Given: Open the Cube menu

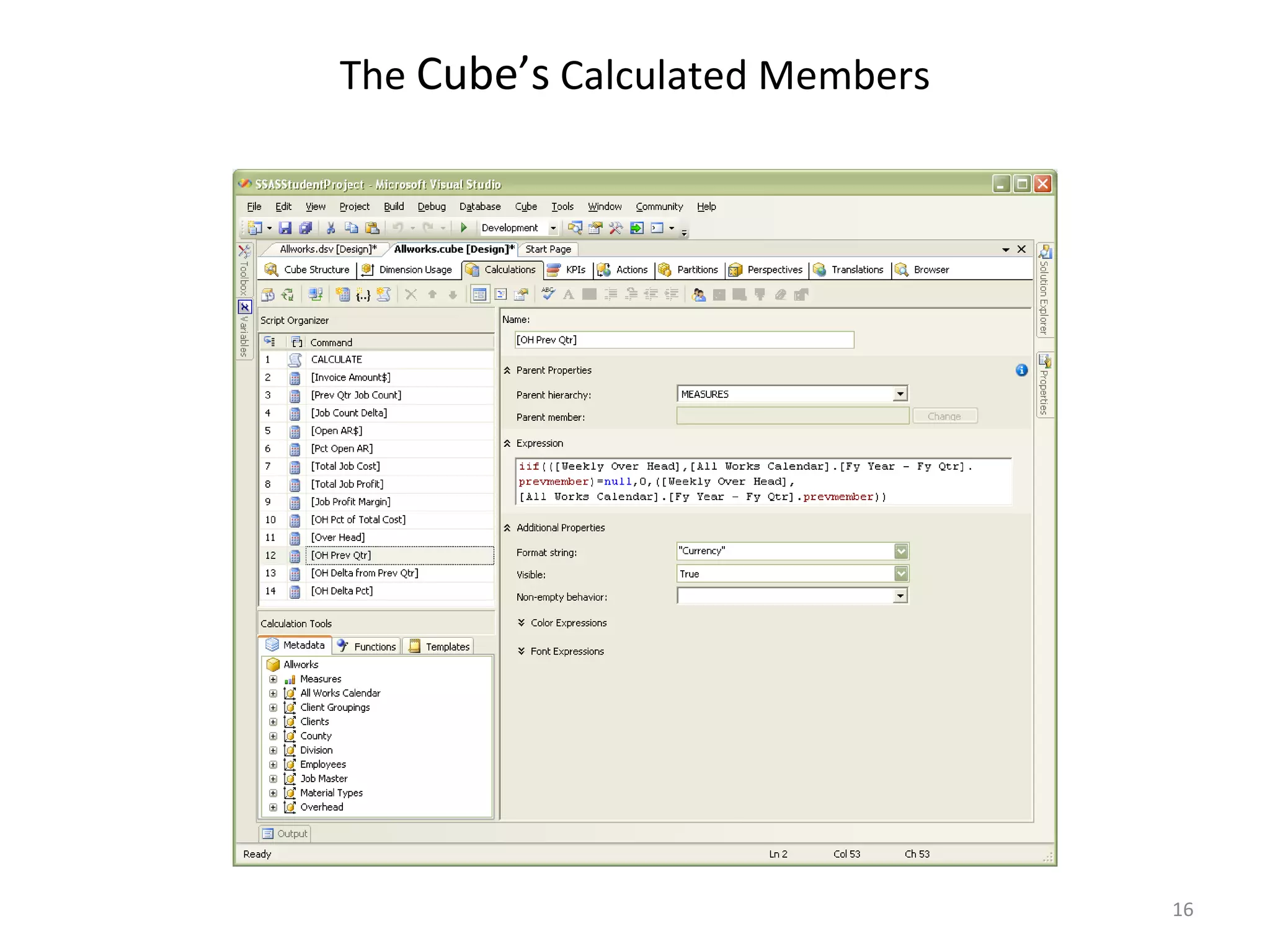Looking at the screenshot, I should (526, 207).
